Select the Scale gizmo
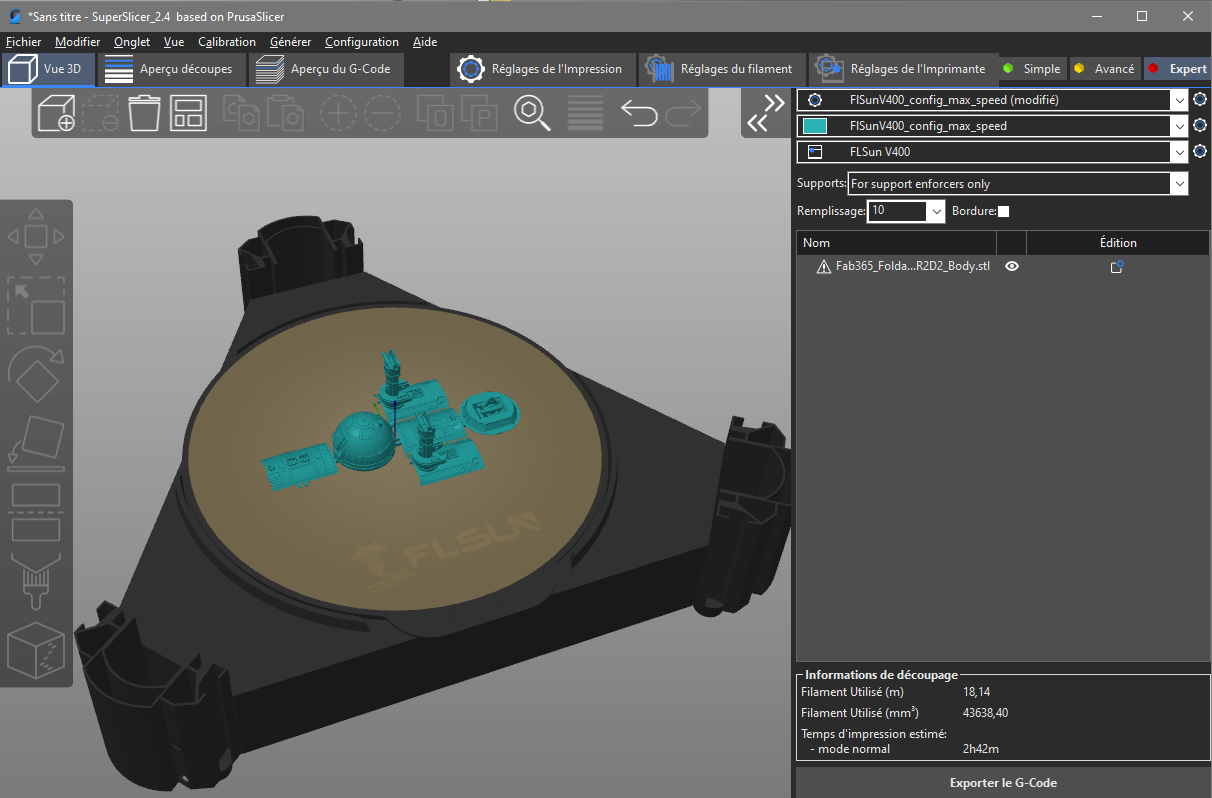This screenshot has height=798, width=1212. (x=36, y=305)
